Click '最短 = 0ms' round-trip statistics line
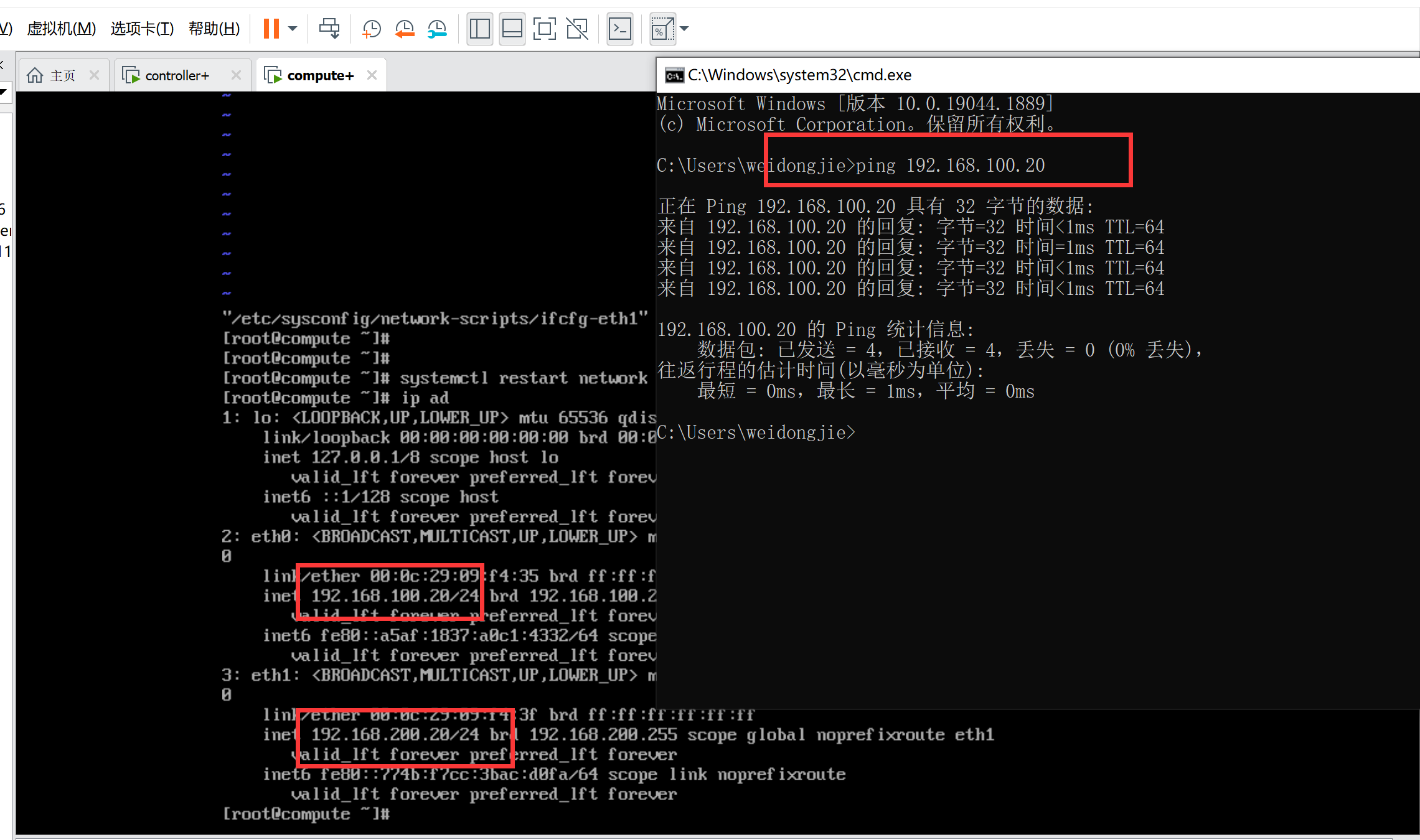The height and width of the screenshot is (840, 1420). [x=865, y=391]
